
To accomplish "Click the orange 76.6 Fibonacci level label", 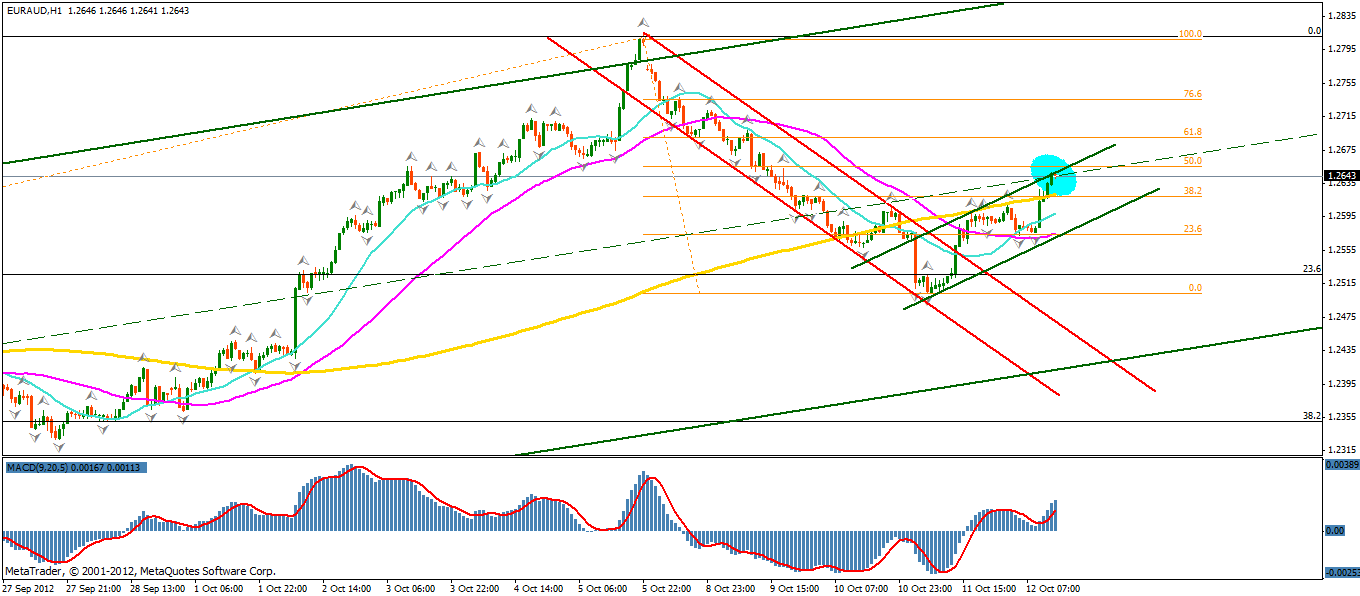I will [1192, 94].
